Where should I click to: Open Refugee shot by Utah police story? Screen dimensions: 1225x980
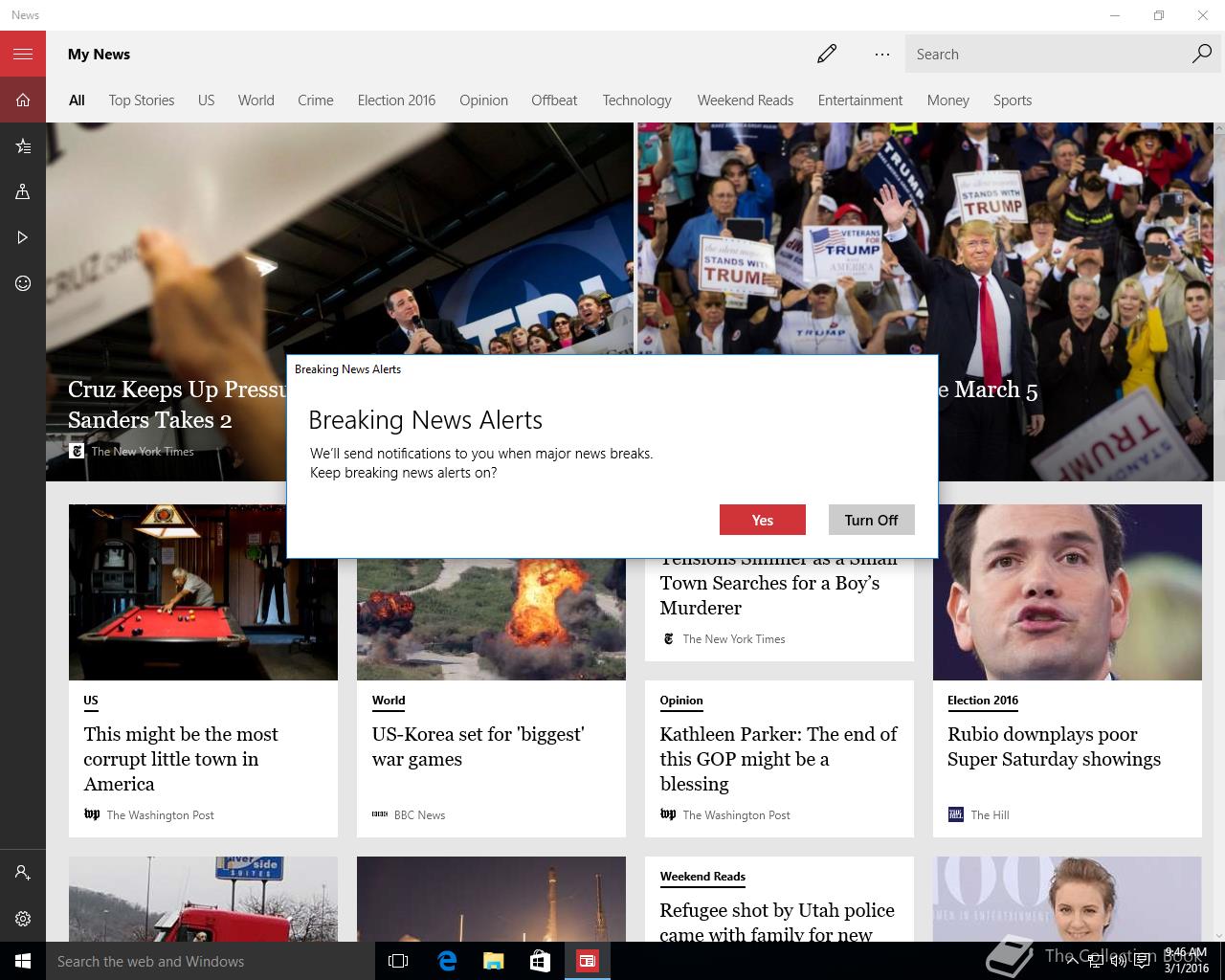[777, 922]
